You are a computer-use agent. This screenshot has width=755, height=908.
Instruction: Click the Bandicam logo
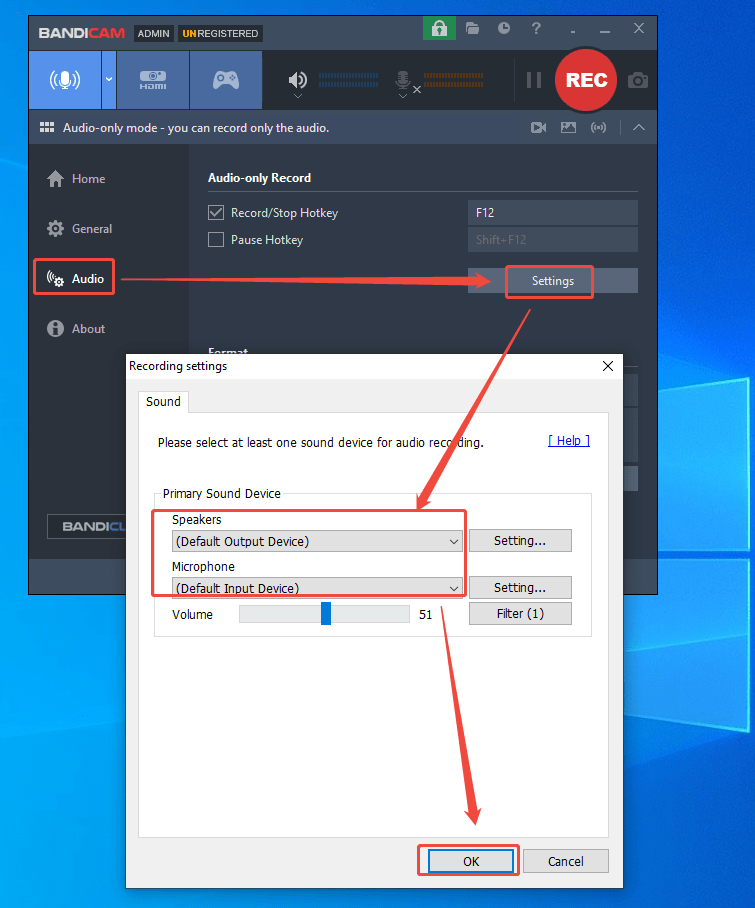point(82,33)
